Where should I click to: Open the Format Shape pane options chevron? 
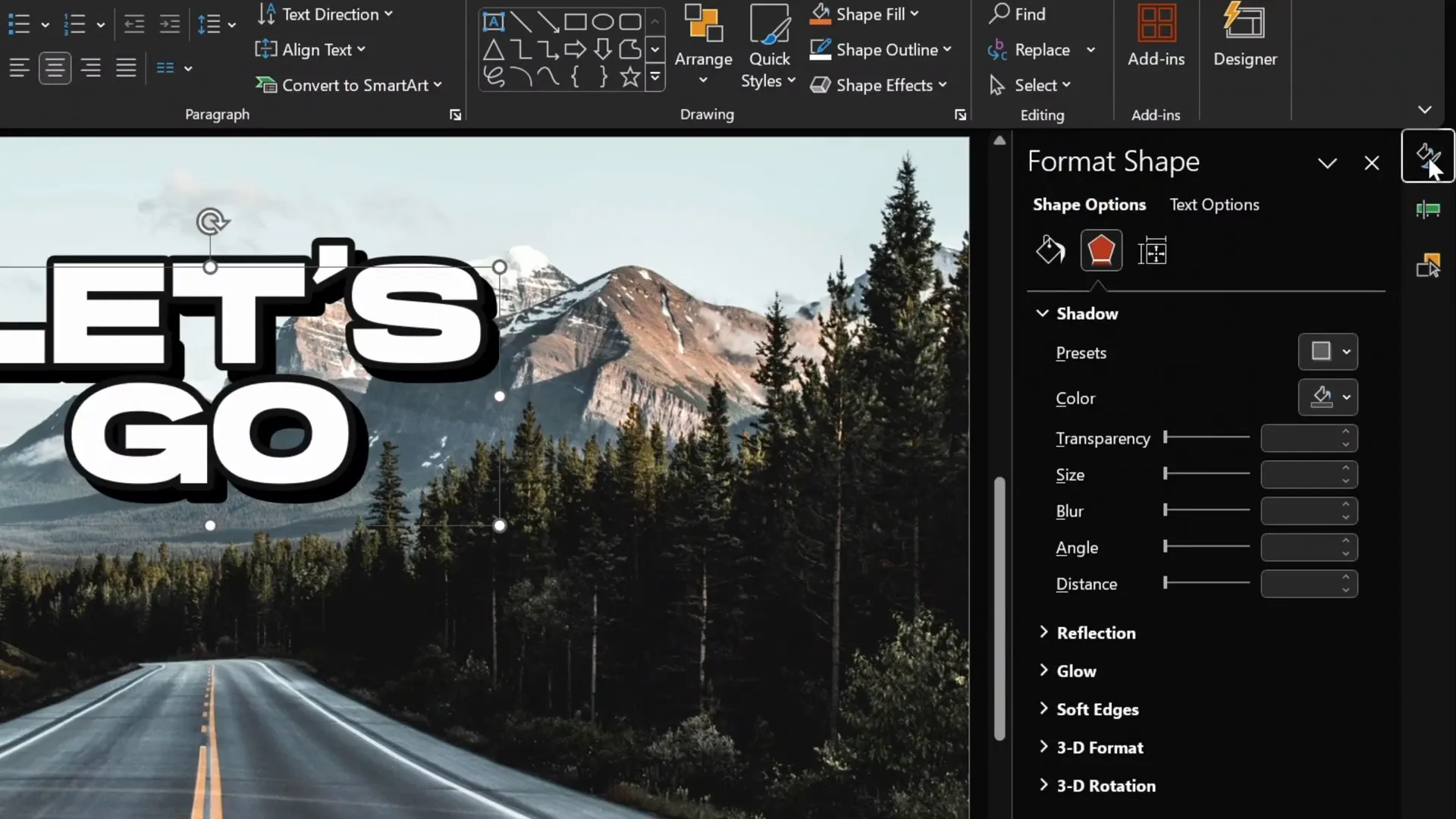pos(1327,164)
